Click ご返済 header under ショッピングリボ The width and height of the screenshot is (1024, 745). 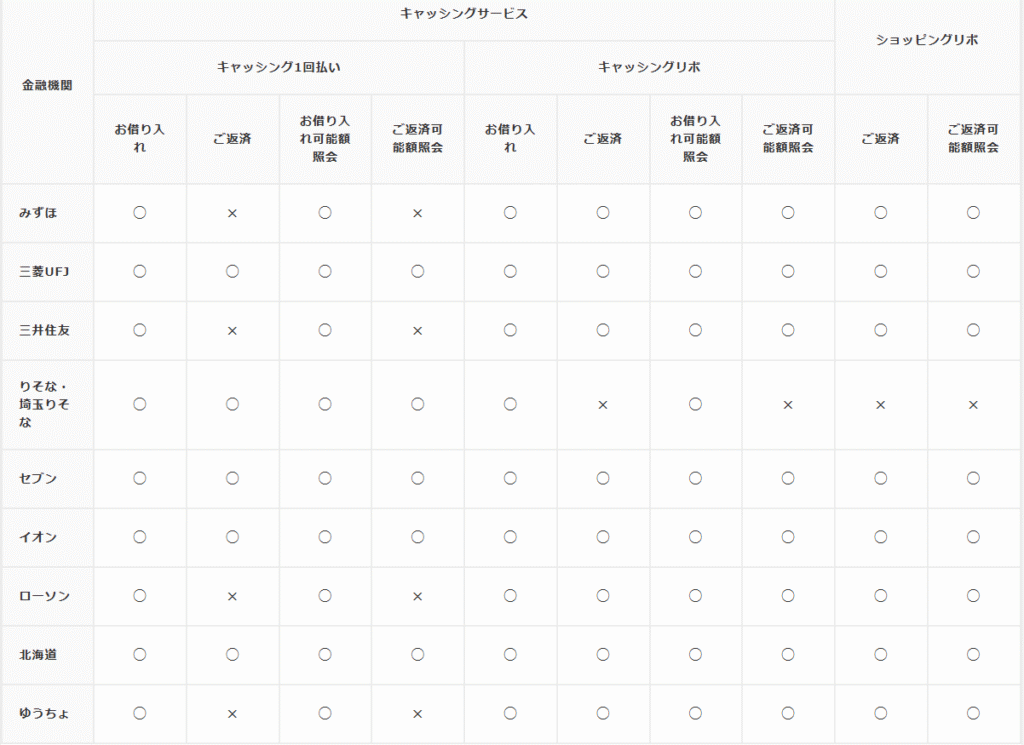tap(881, 138)
